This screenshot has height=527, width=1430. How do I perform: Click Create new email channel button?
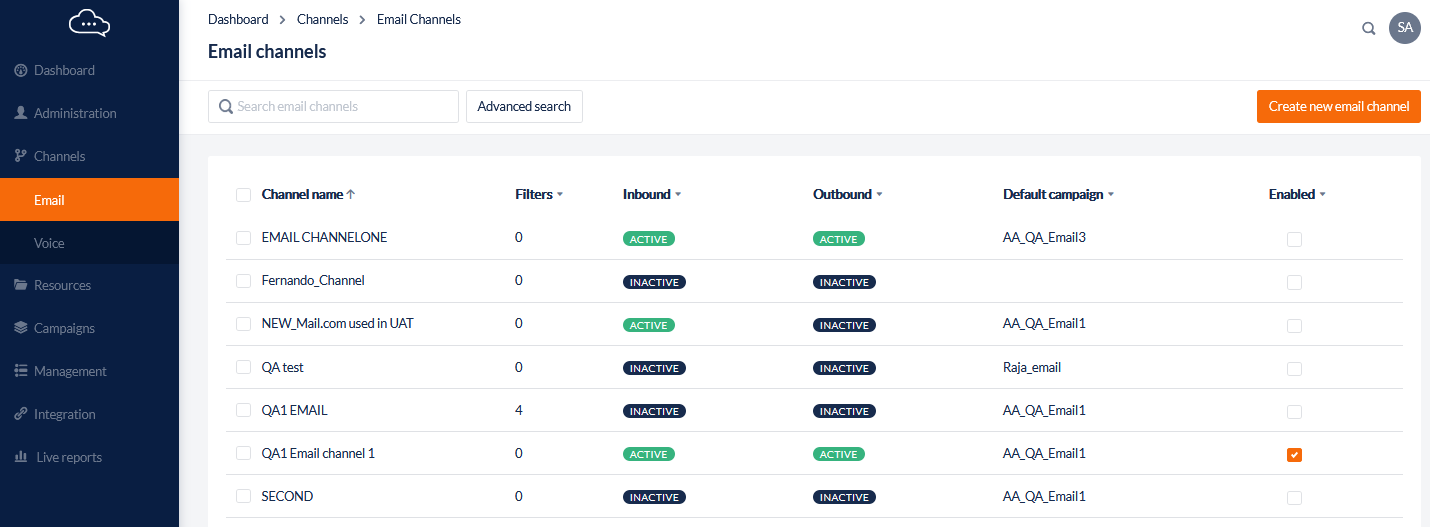(1338, 106)
